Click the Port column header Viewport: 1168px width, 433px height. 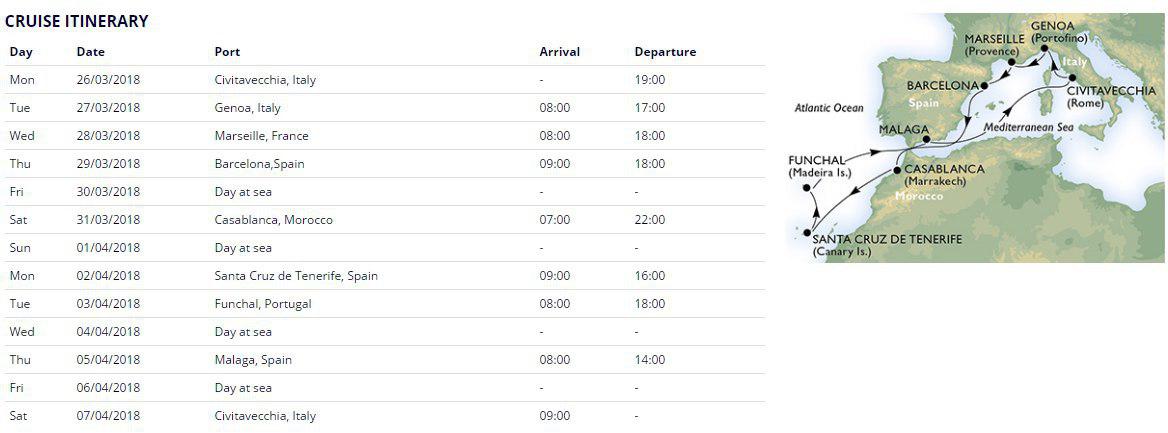[x=227, y=52]
